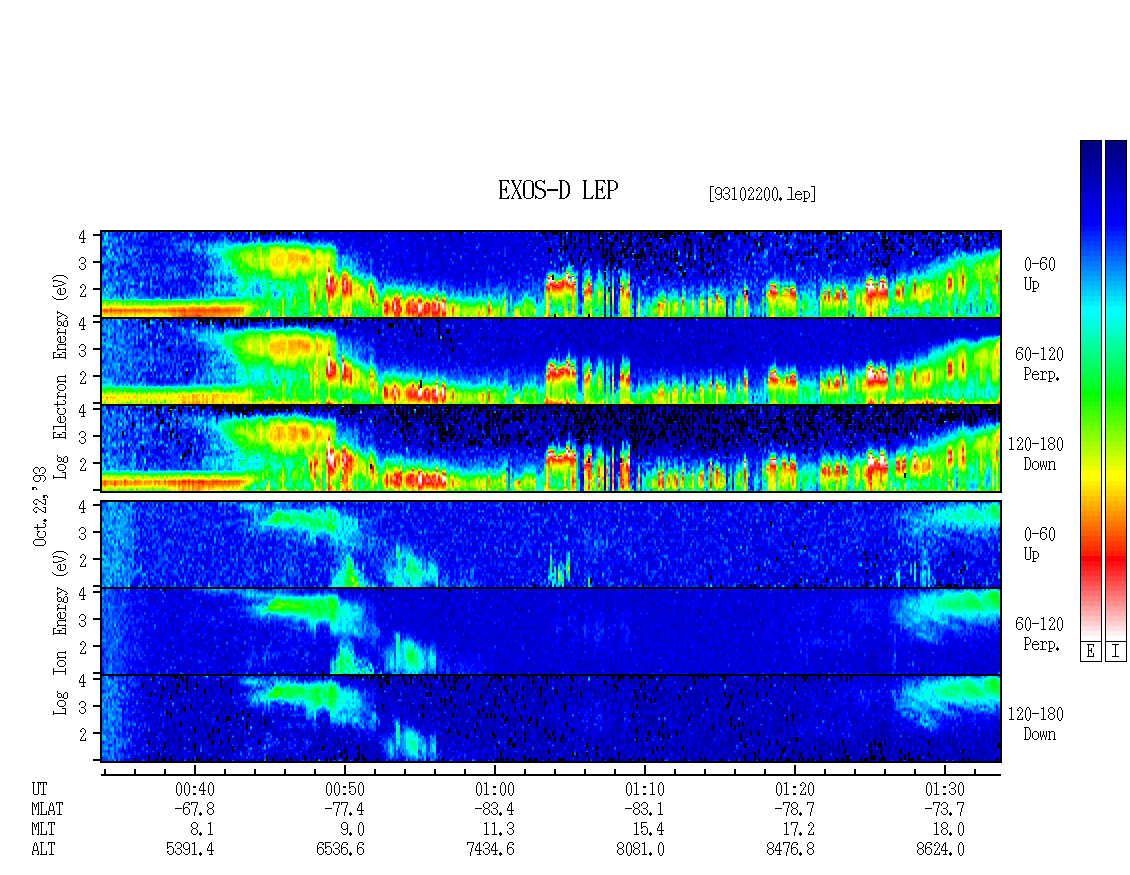Select the ion 0-60 Up spectrogram panel
This screenshot has width=1130, height=875.
click(x=551, y=544)
